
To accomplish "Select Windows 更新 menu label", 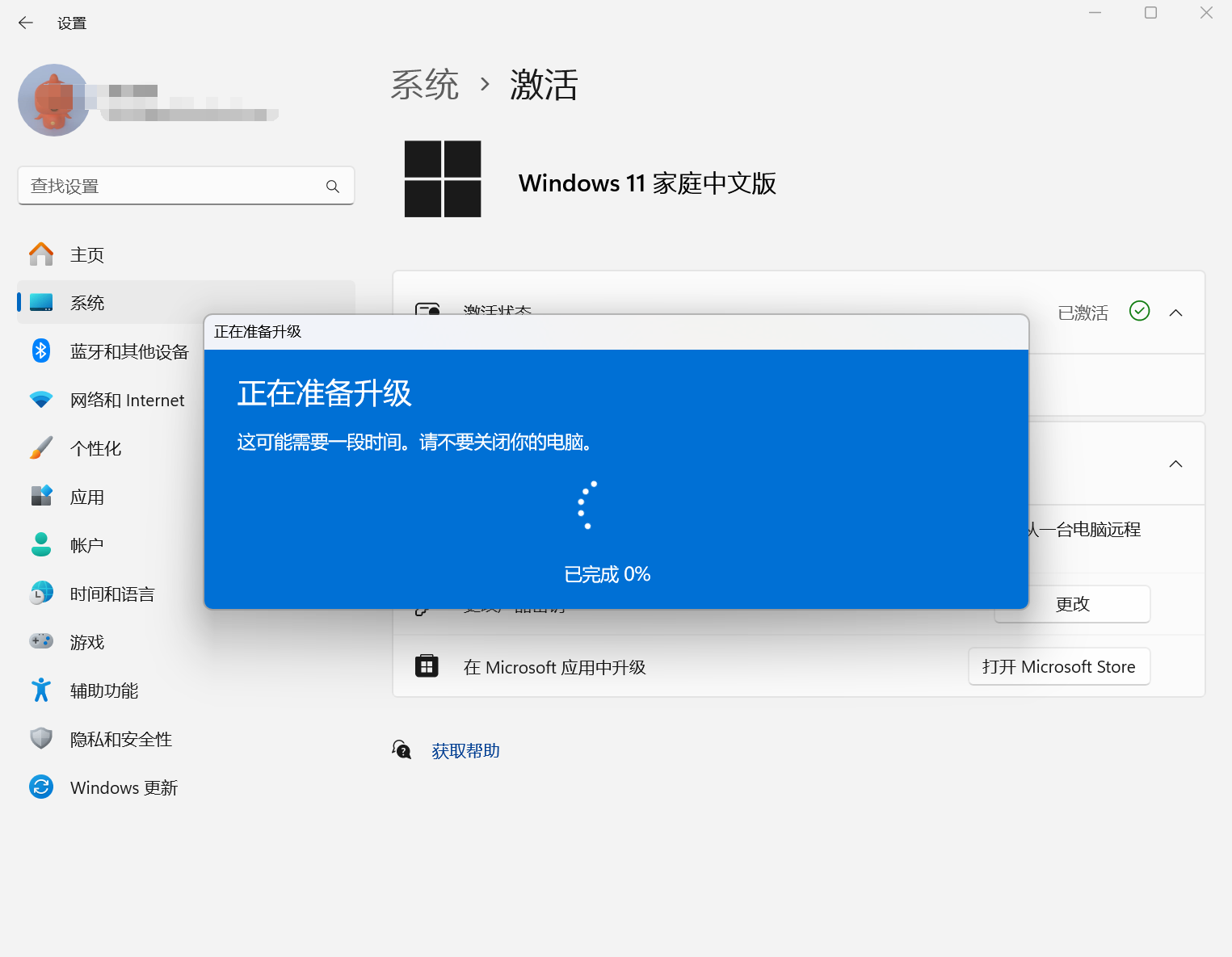I will (124, 788).
